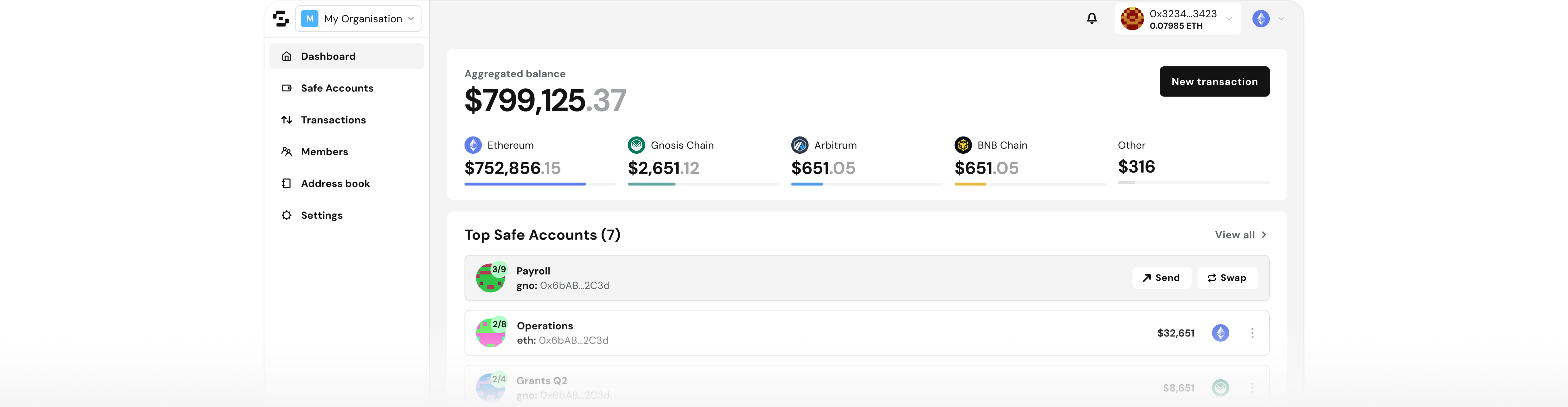
Task: Click the Ethereum chain icon in balances
Action: coord(473,145)
